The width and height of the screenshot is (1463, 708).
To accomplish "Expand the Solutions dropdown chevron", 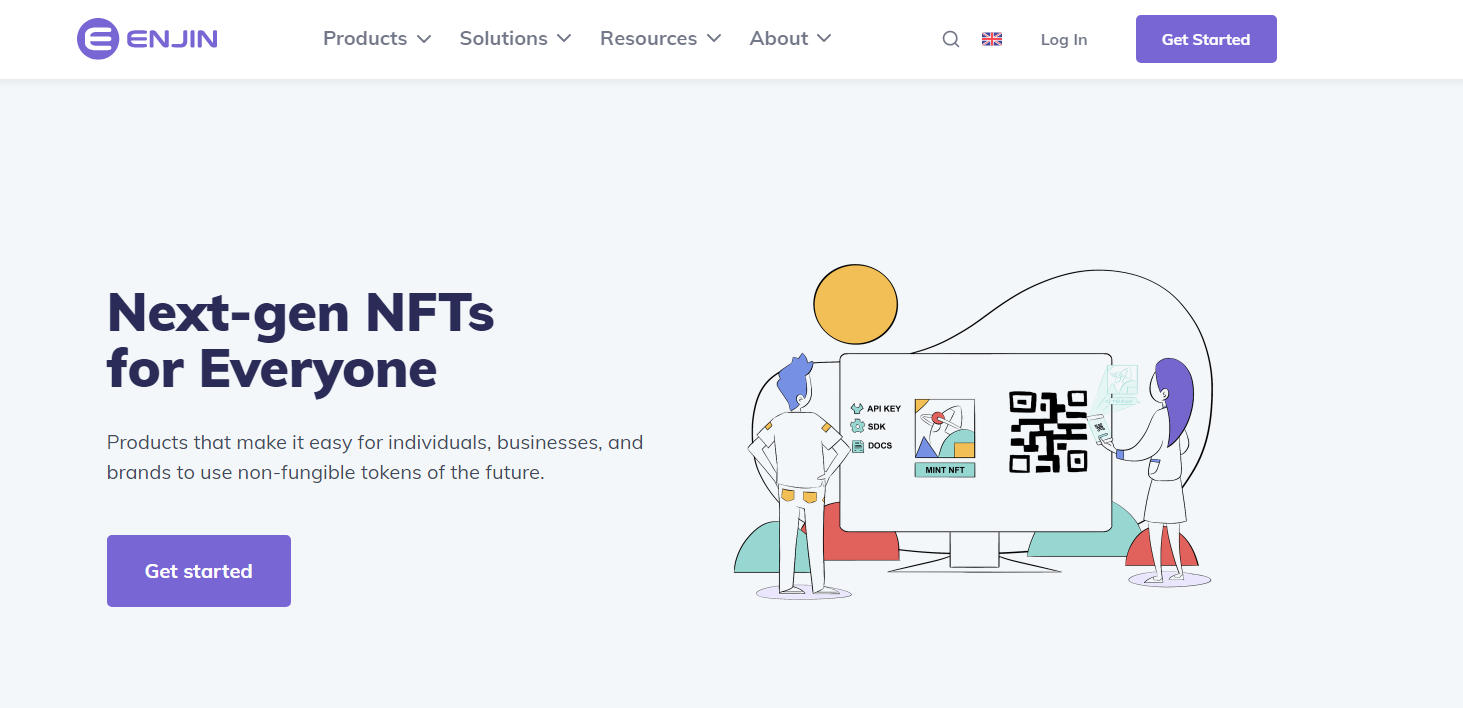I will (x=564, y=39).
